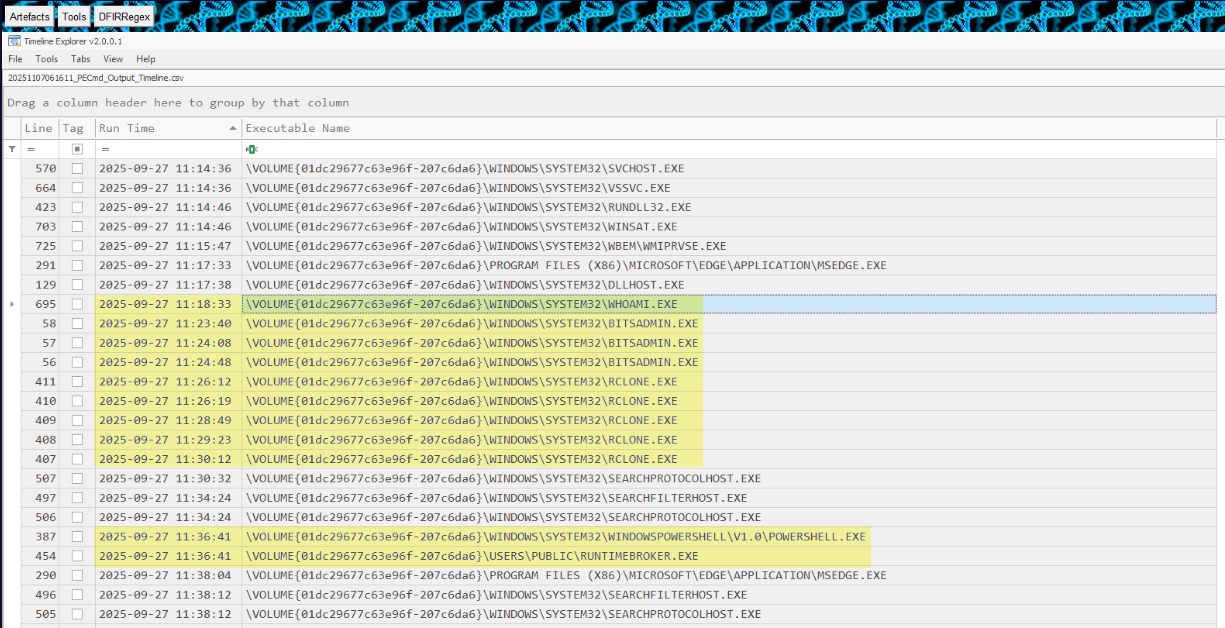This screenshot has height=628, width=1225.
Task: Sort by Executable Name column header
Action: (x=297, y=128)
